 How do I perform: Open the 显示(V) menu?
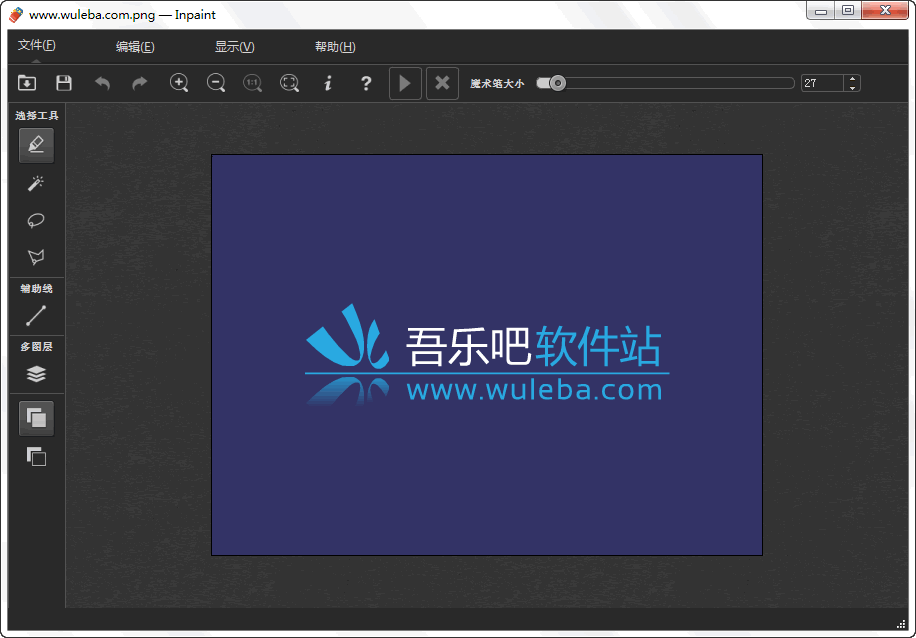234,47
